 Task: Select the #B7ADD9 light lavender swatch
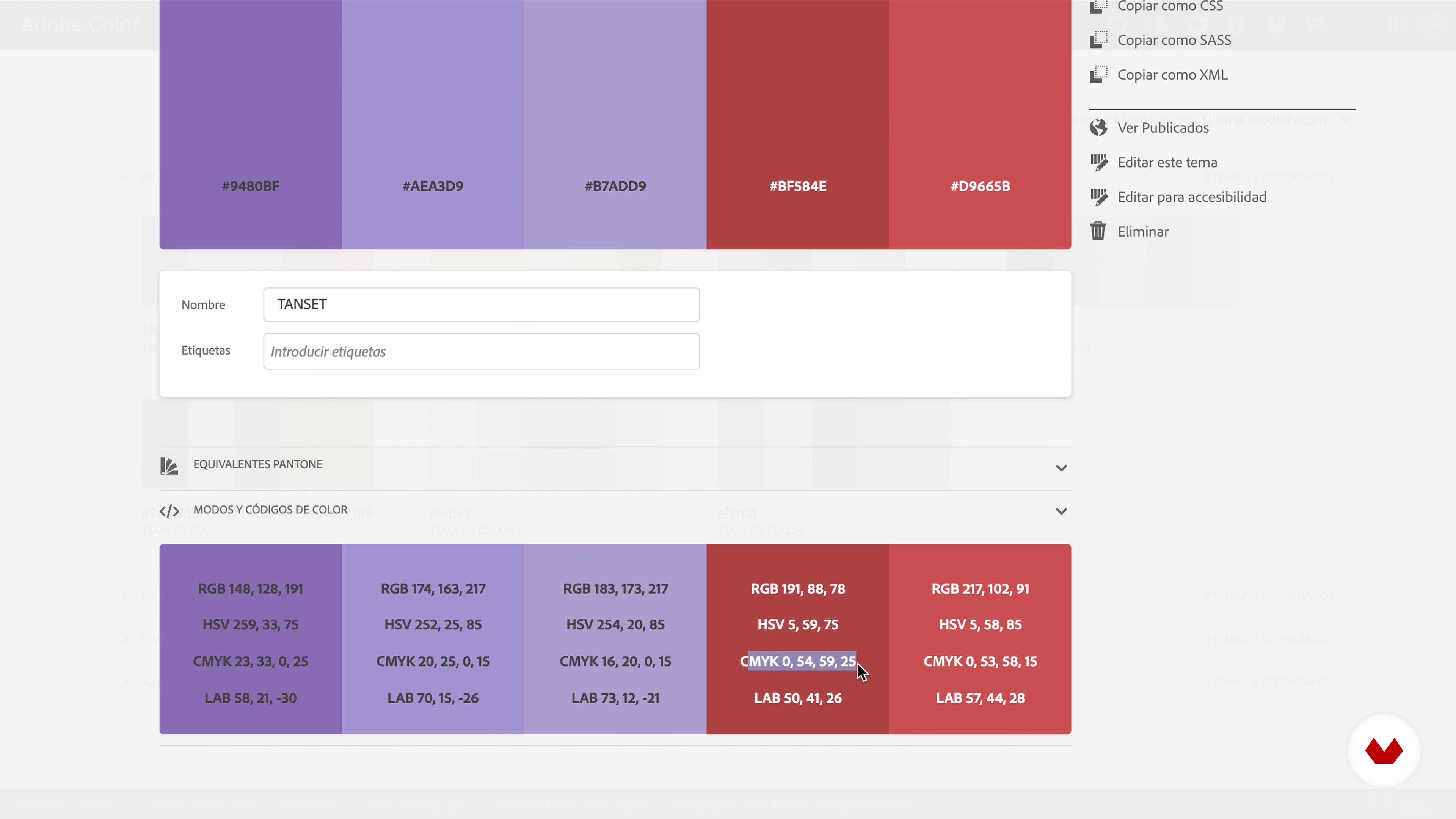[x=615, y=124]
